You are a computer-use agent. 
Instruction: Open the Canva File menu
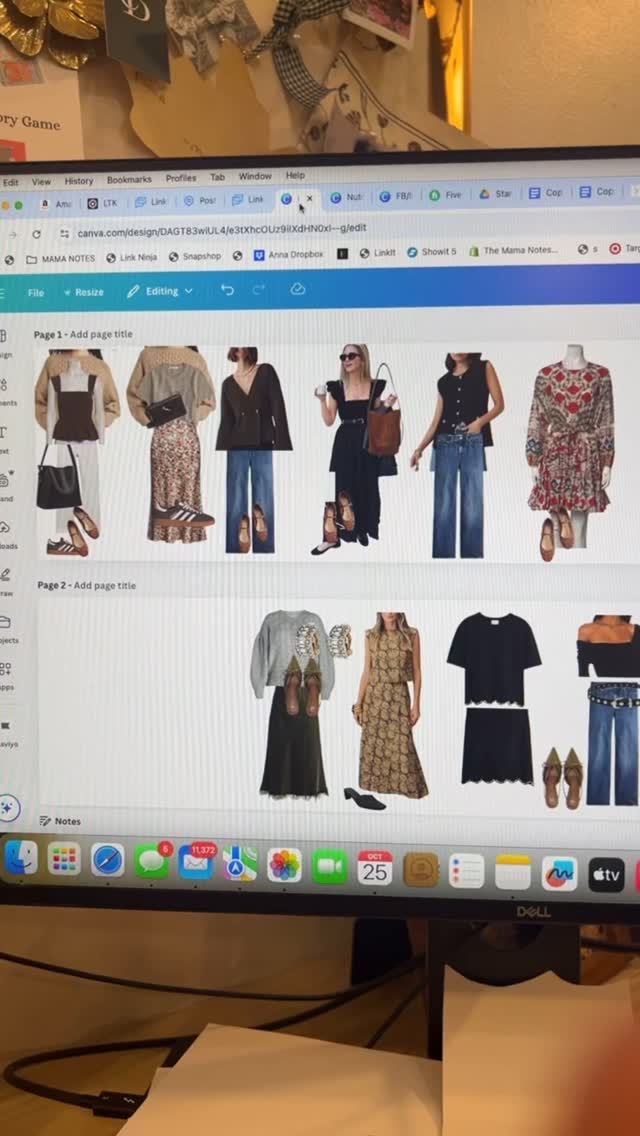[36, 293]
